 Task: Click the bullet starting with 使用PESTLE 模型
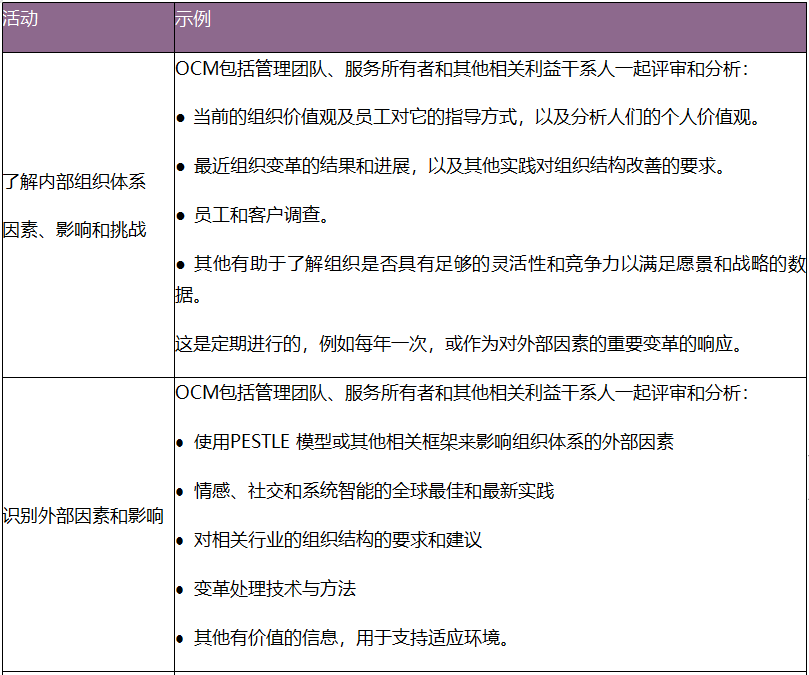433,442
